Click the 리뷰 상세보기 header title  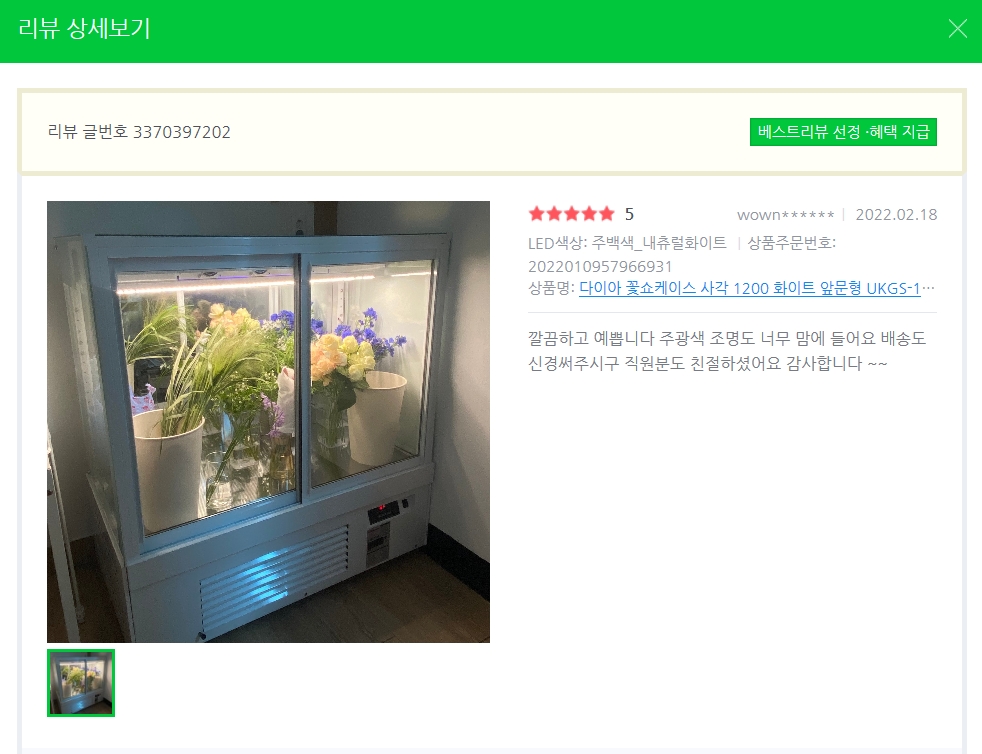pyautogui.click(x=85, y=29)
